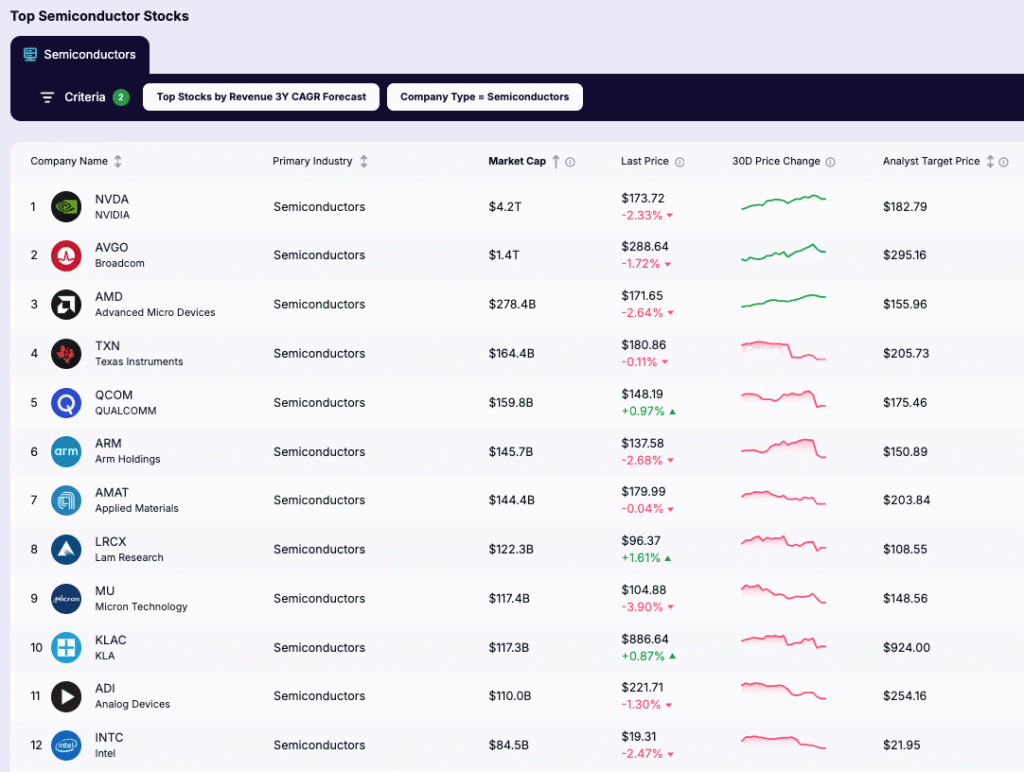Click Lam Research market cap $122.3B
This screenshot has height=772, width=1024.
511,549
